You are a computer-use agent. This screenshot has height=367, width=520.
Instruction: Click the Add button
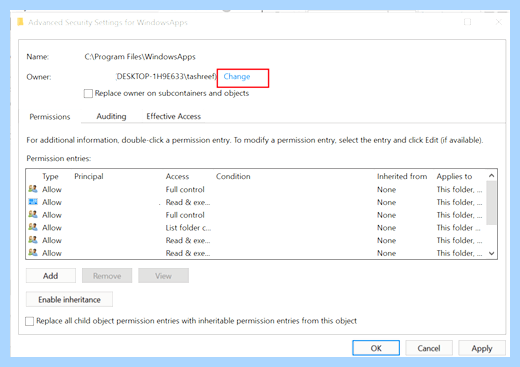point(51,276)
